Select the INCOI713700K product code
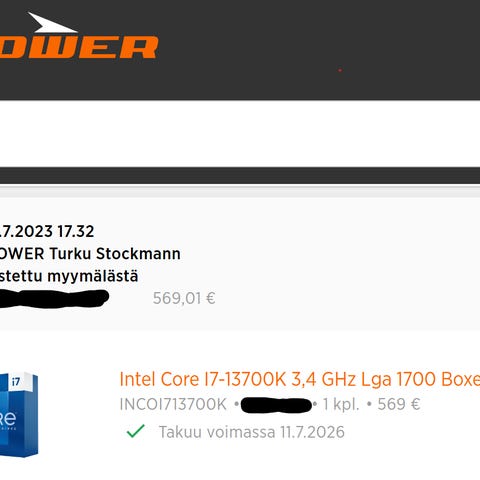Screen dimensions: 480x480 pyautogui.click(x=173, y=404)
